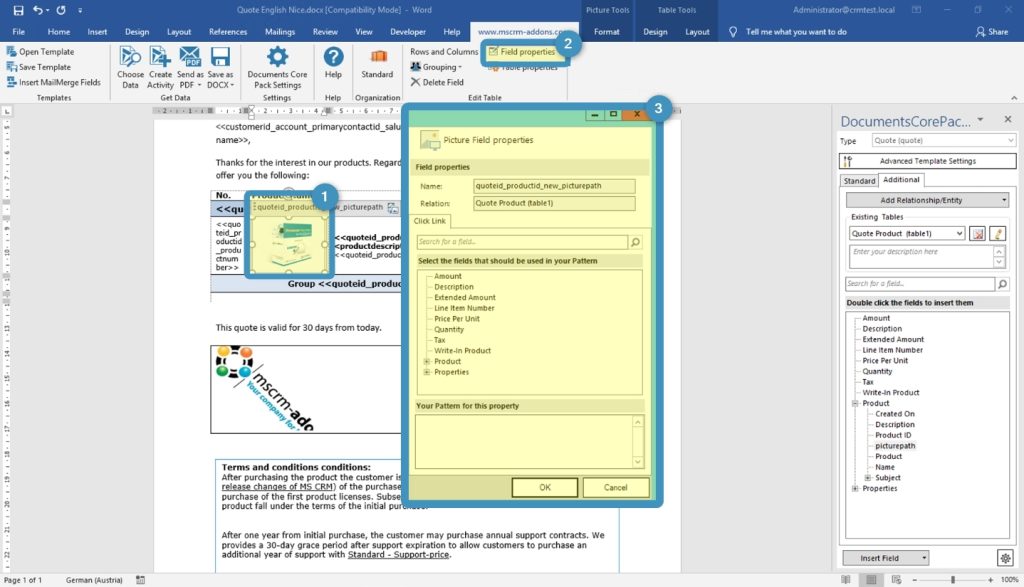Image resolution: width=1024 pixels, height=587 pixels.
Task: Open Documents Core Pack Settings gear
Action: (278, 57)
